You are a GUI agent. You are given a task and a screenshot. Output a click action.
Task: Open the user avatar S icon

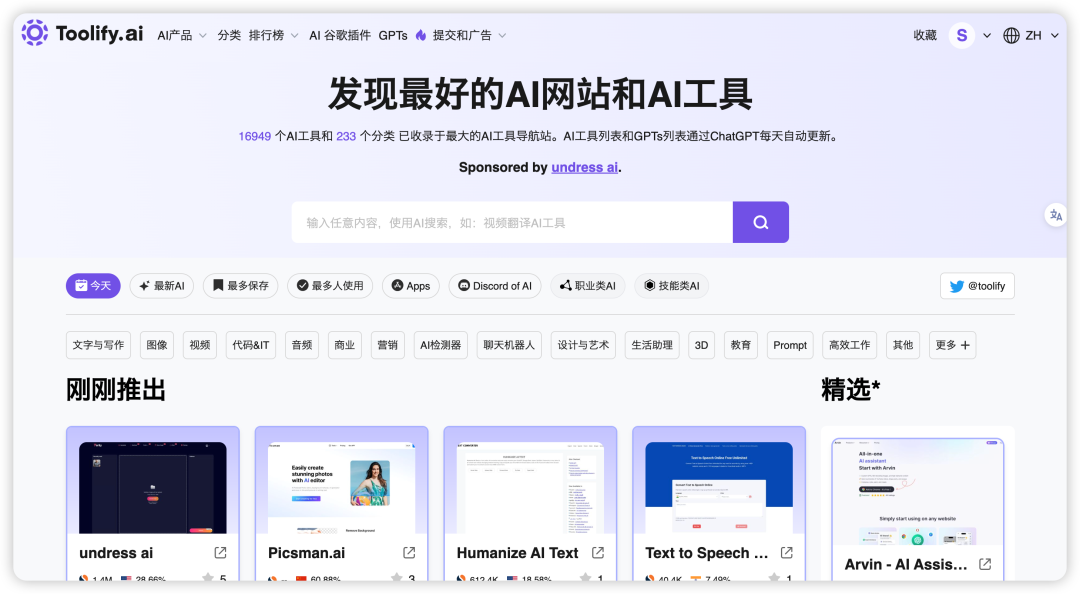coord(962,35)
